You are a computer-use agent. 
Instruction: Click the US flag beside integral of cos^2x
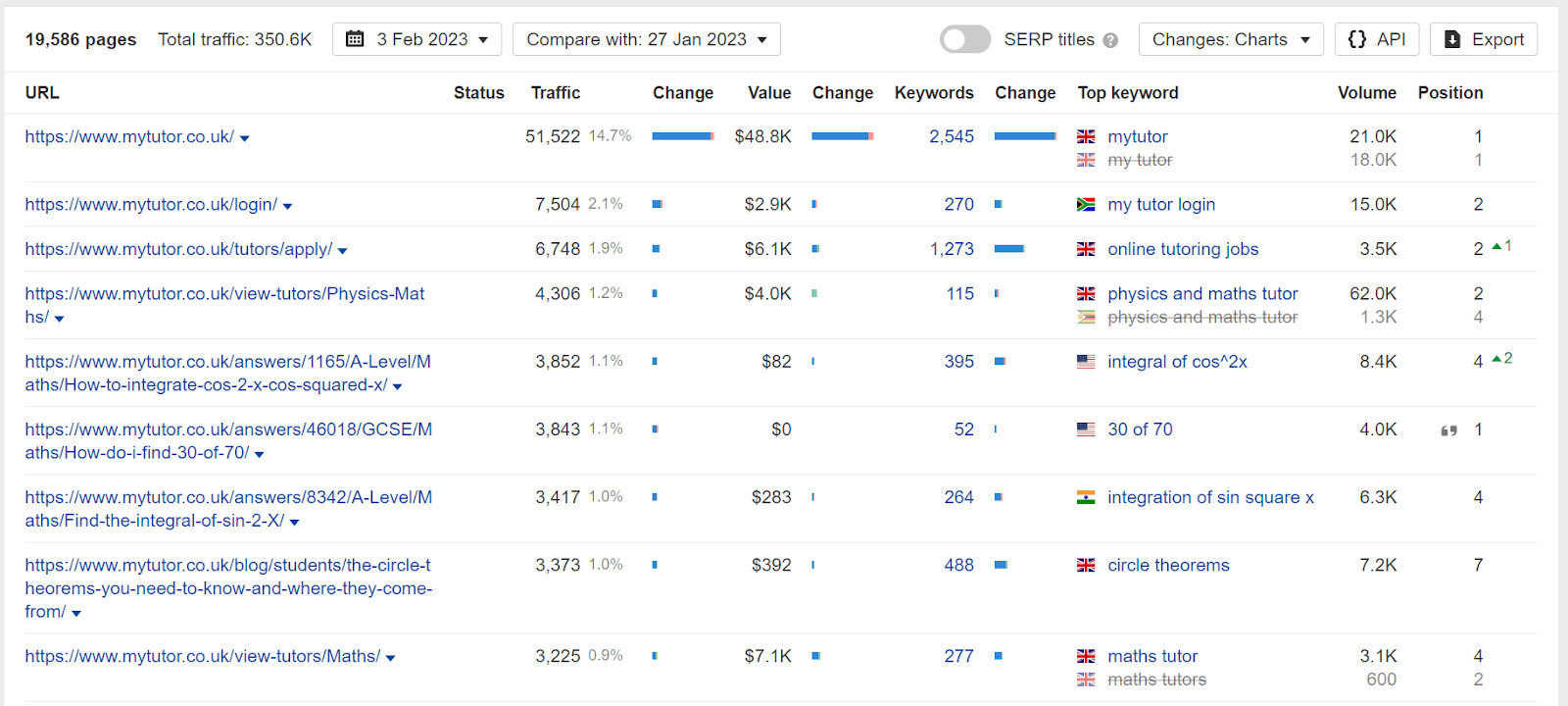1086,361
